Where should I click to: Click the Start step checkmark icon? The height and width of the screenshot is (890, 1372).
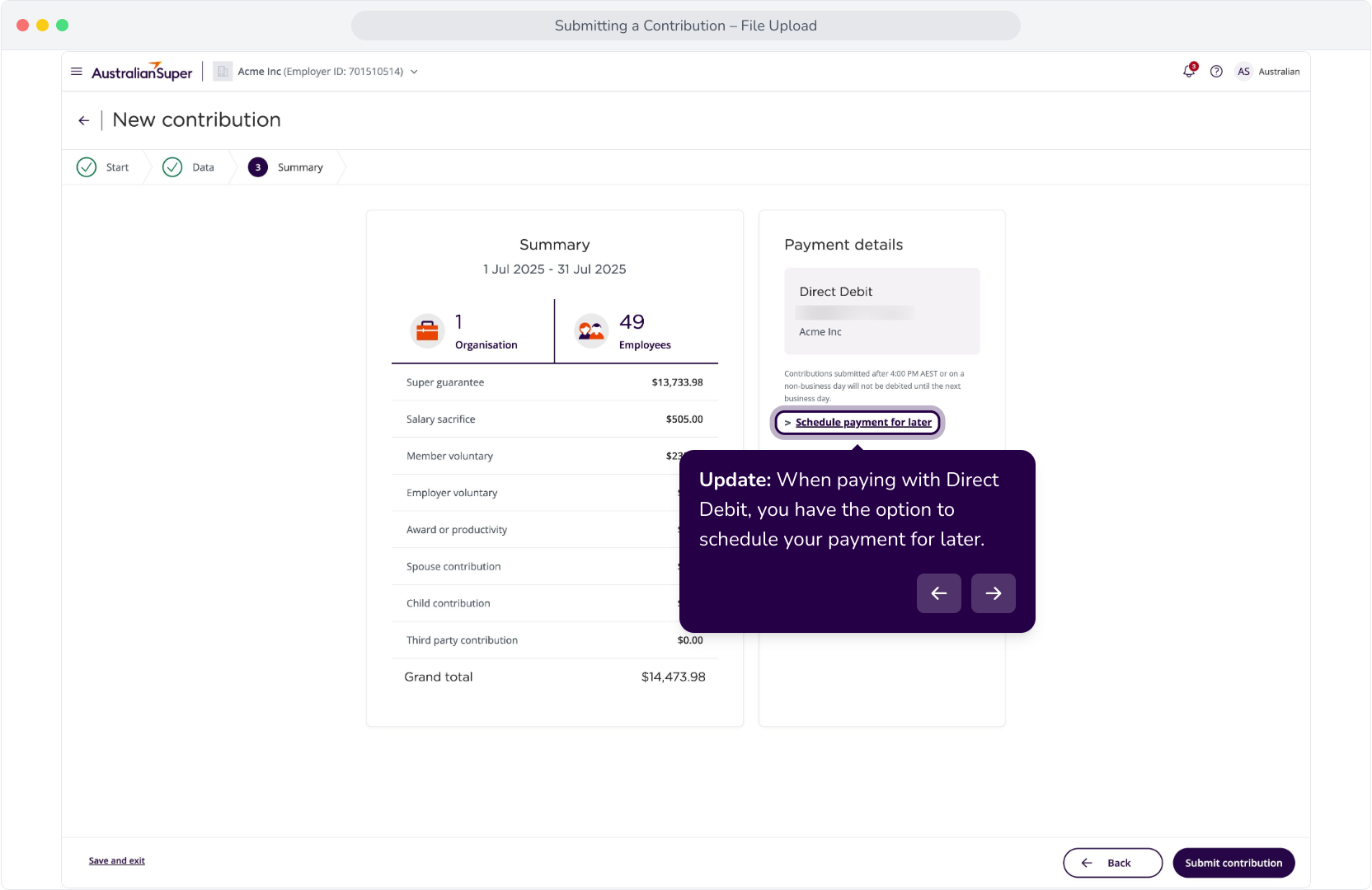87,167
